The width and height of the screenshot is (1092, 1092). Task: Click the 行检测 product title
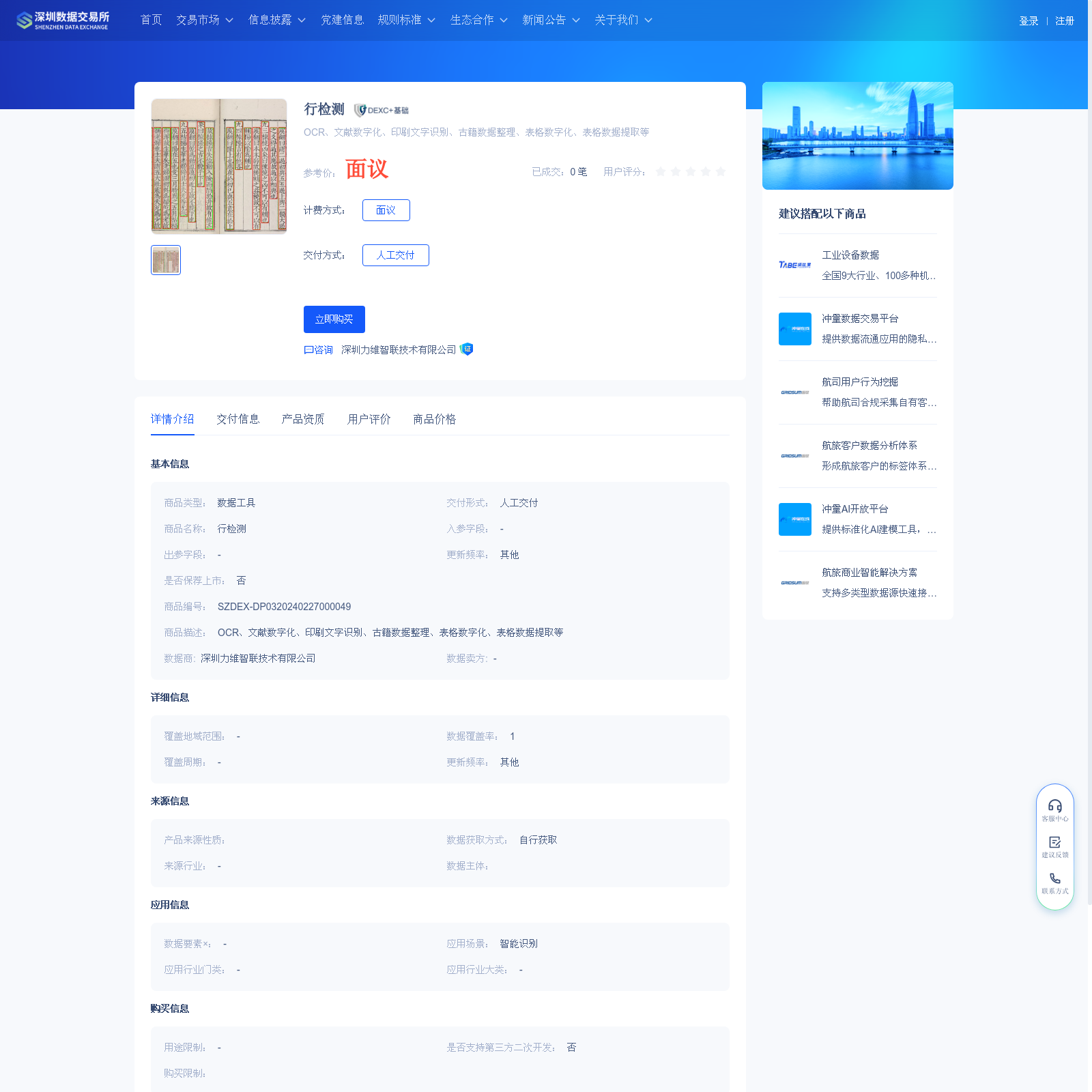point(324,109)
